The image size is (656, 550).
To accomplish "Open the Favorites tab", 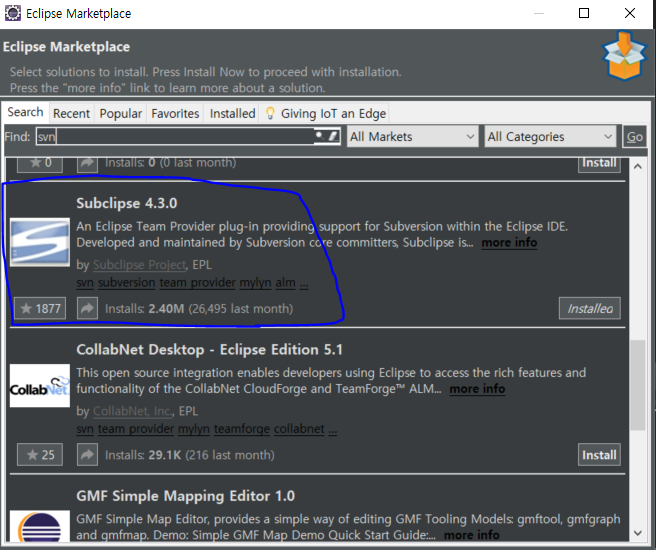I will [175, 113].
